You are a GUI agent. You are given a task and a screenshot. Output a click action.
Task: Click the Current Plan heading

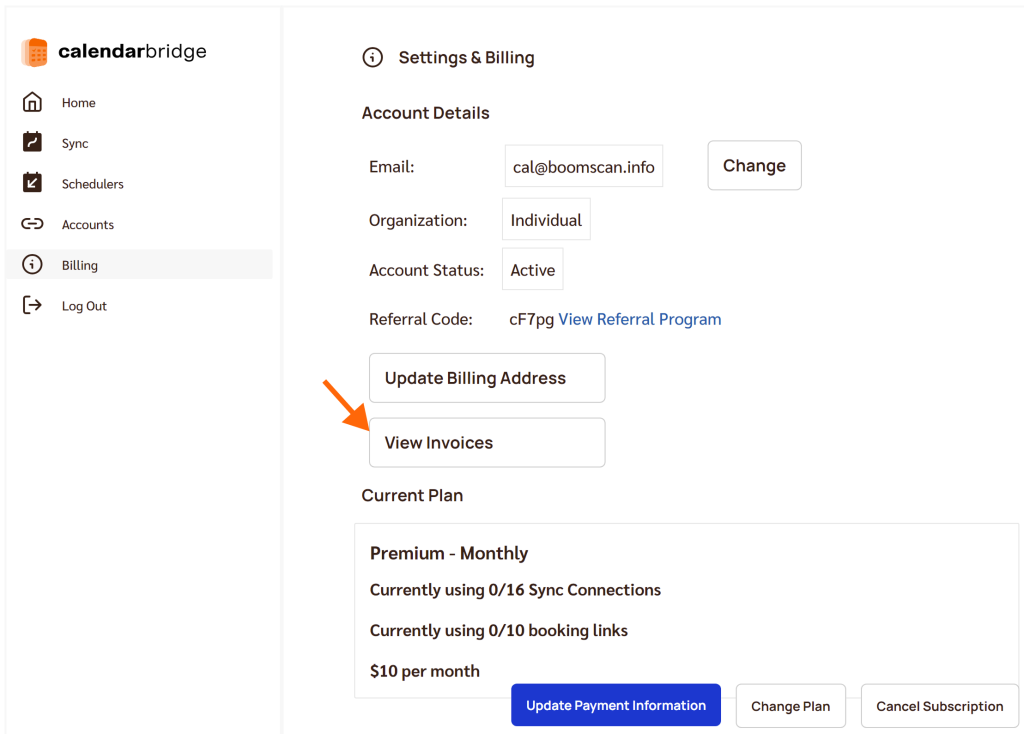click(x=412, y=495)
